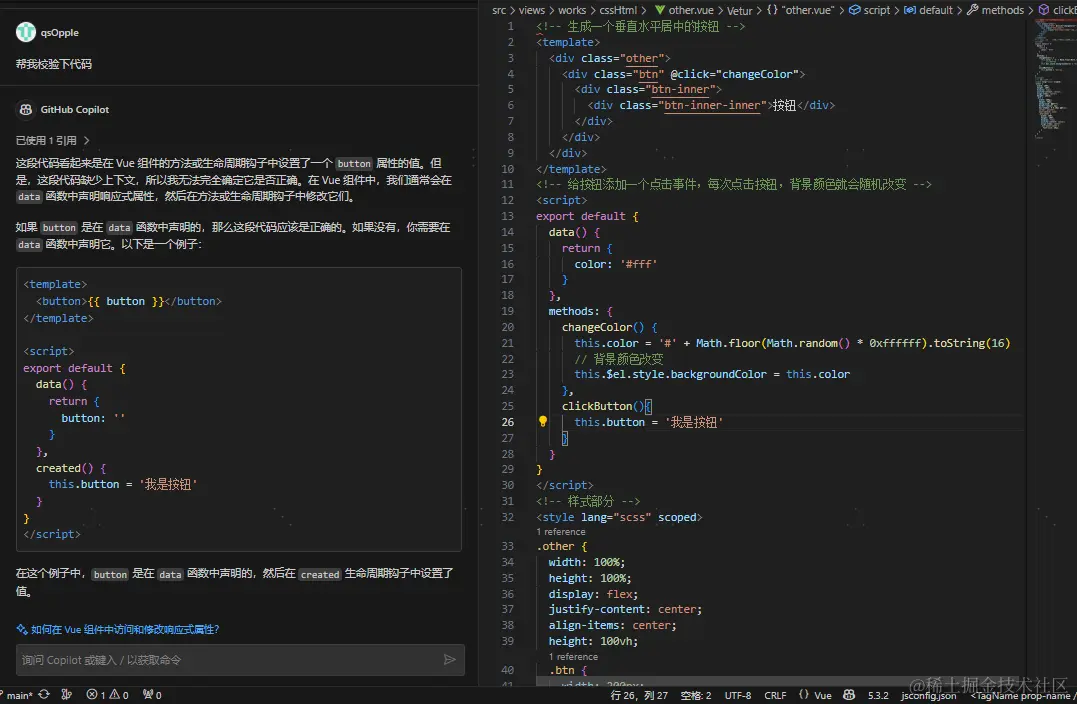Click the lightbulb code action on line 26
This screenshot has width=1077, height=704.
542,421
